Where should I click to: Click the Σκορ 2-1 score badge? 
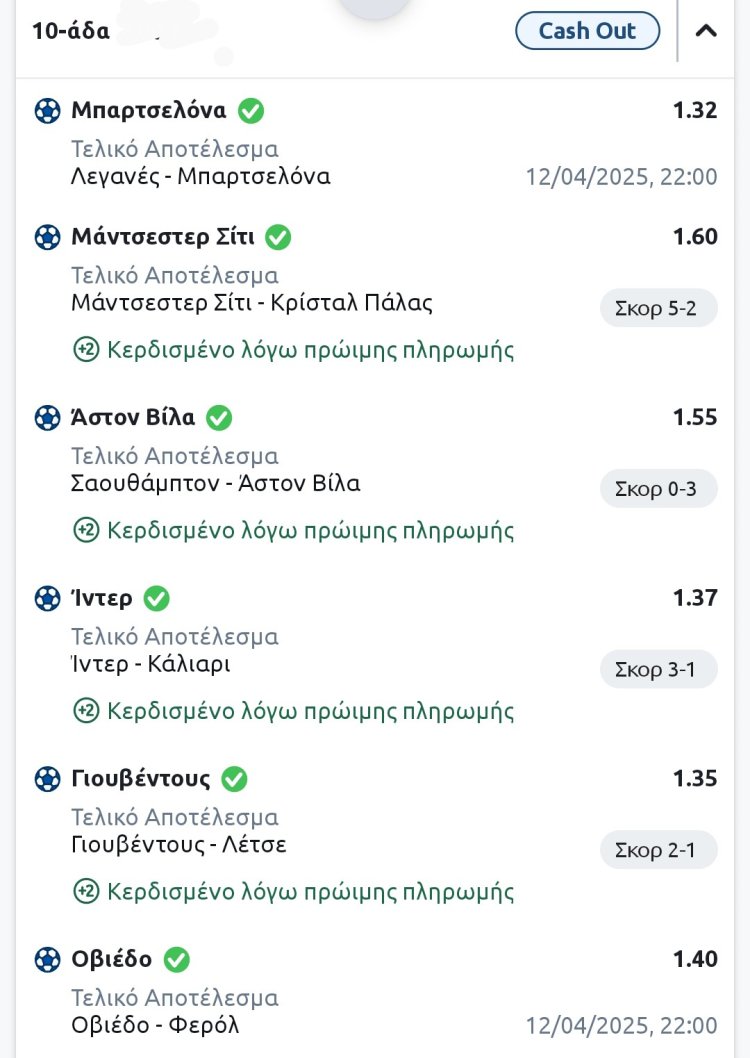[x=658, y=850]
